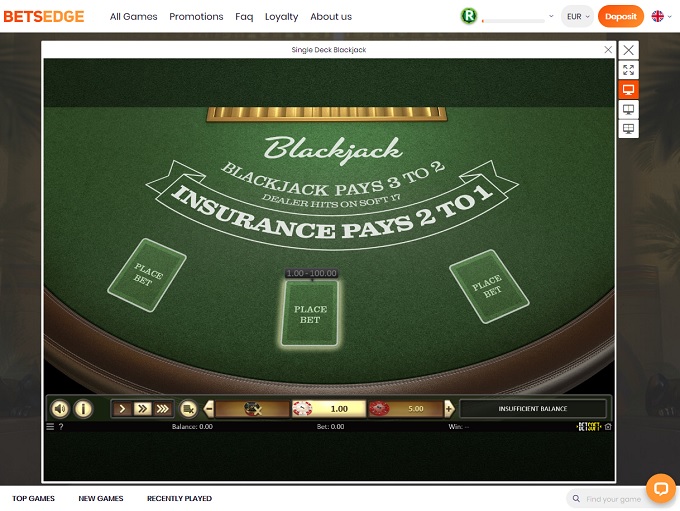Viewport: 680px width, 511px height.
Task: Select the single-screen layout icon
Action: pos(628,90)
